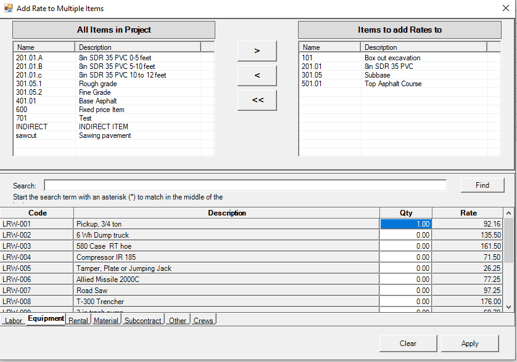Click the Clear button

pos(408,343)
